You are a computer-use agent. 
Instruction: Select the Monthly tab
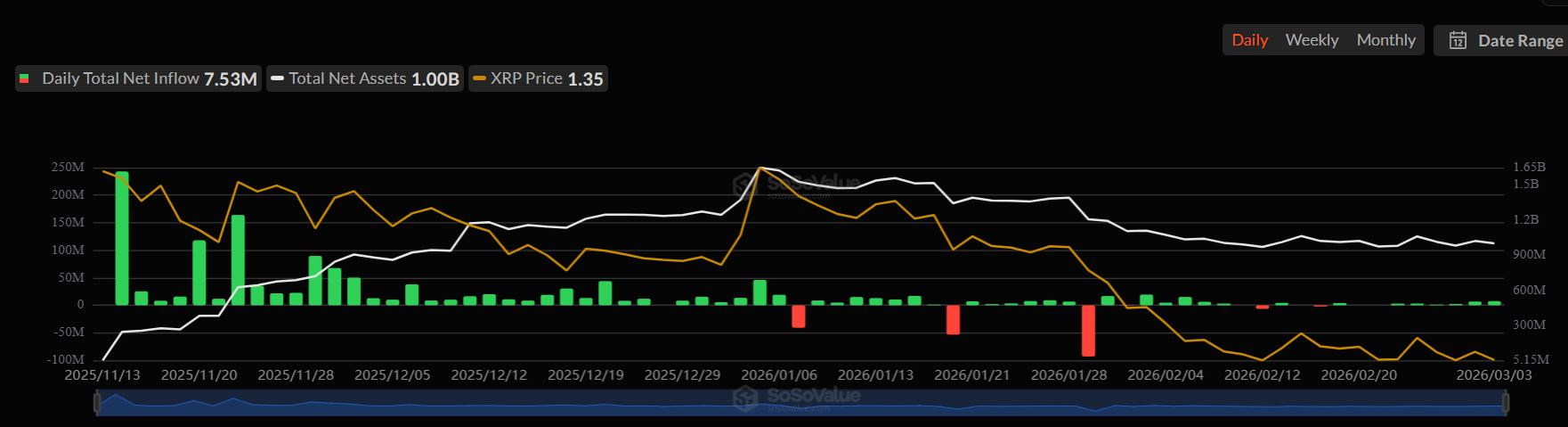[x=1385, y=40]
